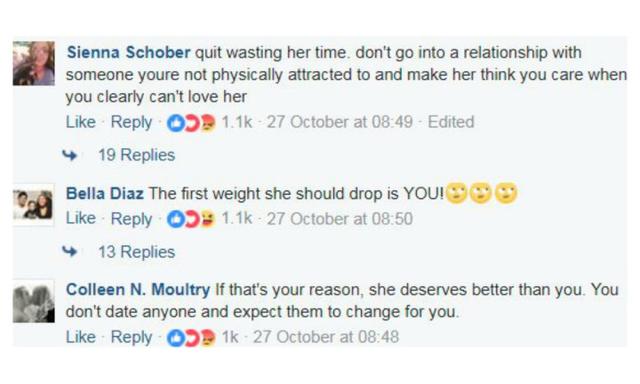Reply to Bella Diaz's comment
The height and width of the screenshot is (384, 640).
[x=131, y=219]
